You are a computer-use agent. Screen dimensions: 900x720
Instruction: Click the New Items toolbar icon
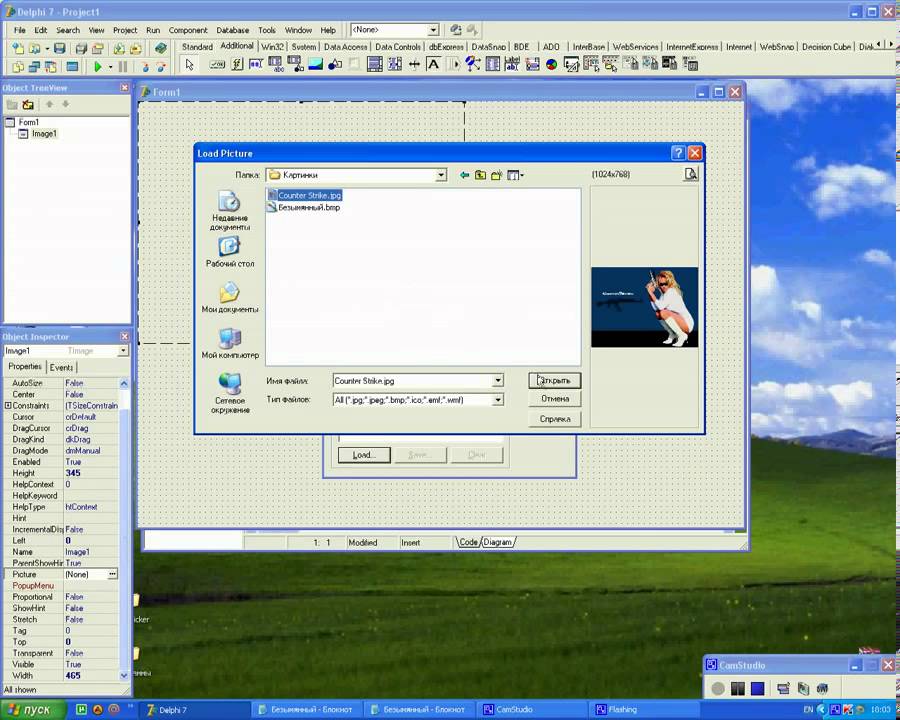coord(18,49)
